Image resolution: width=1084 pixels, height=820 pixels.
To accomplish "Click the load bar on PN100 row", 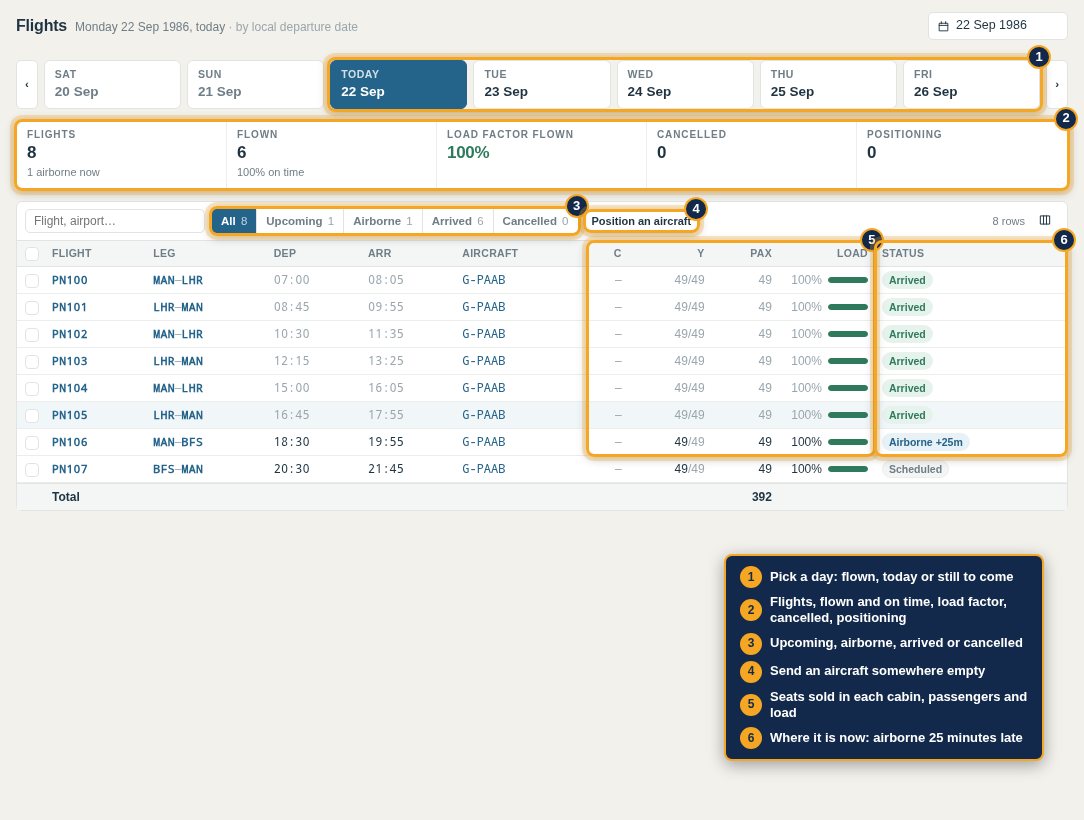I will click(x=848, y=280).
